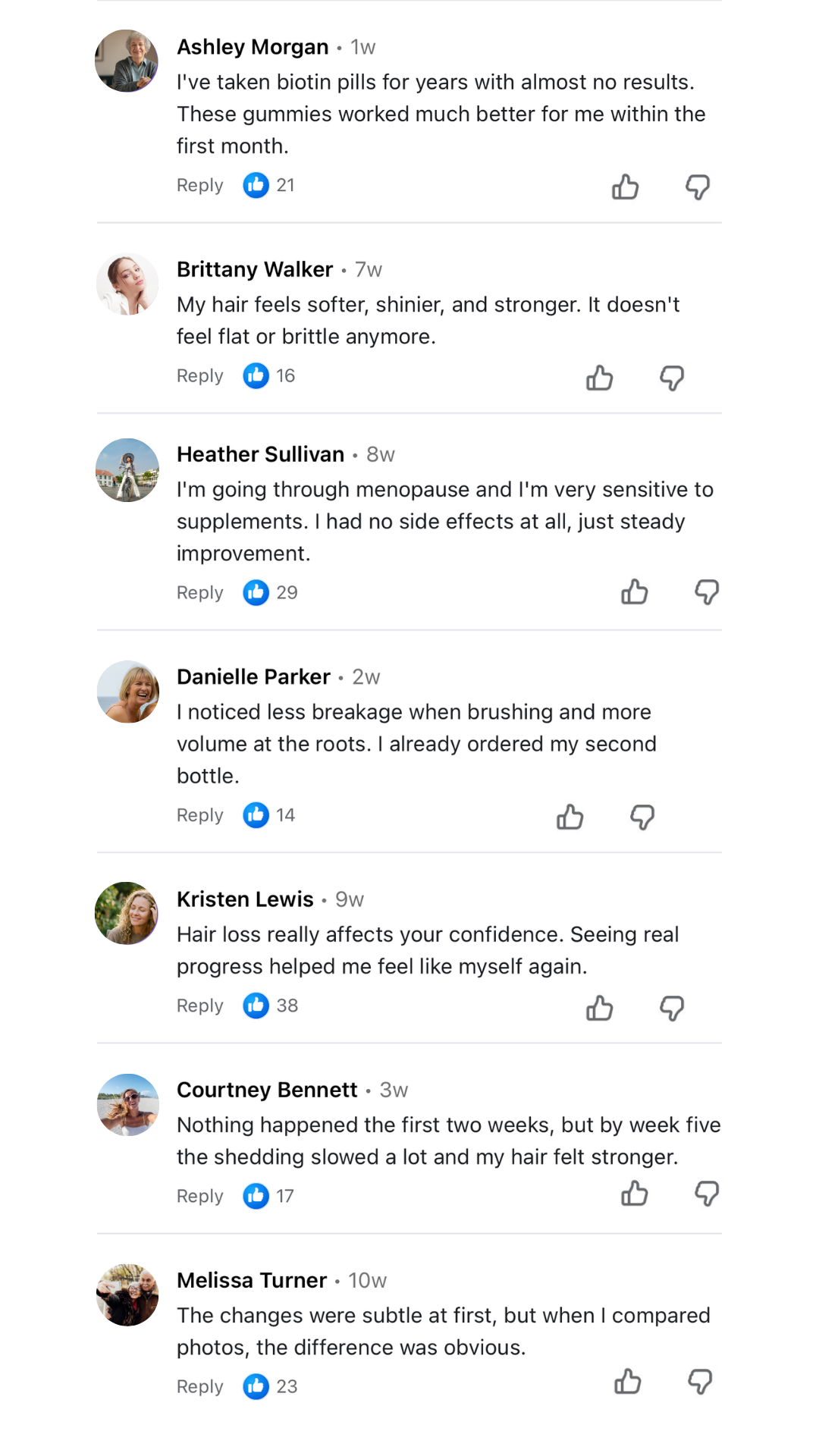Screen dimensions: 819x1456
Task: Thumbs up Danielle Parker's comment
Action: [570, 817]
